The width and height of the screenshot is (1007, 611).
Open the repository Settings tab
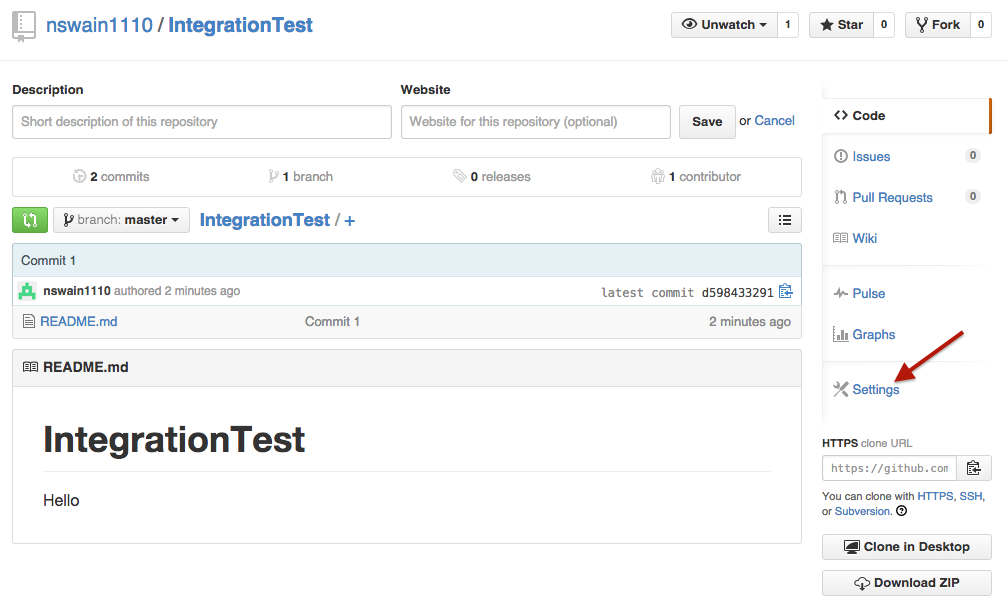875,390
